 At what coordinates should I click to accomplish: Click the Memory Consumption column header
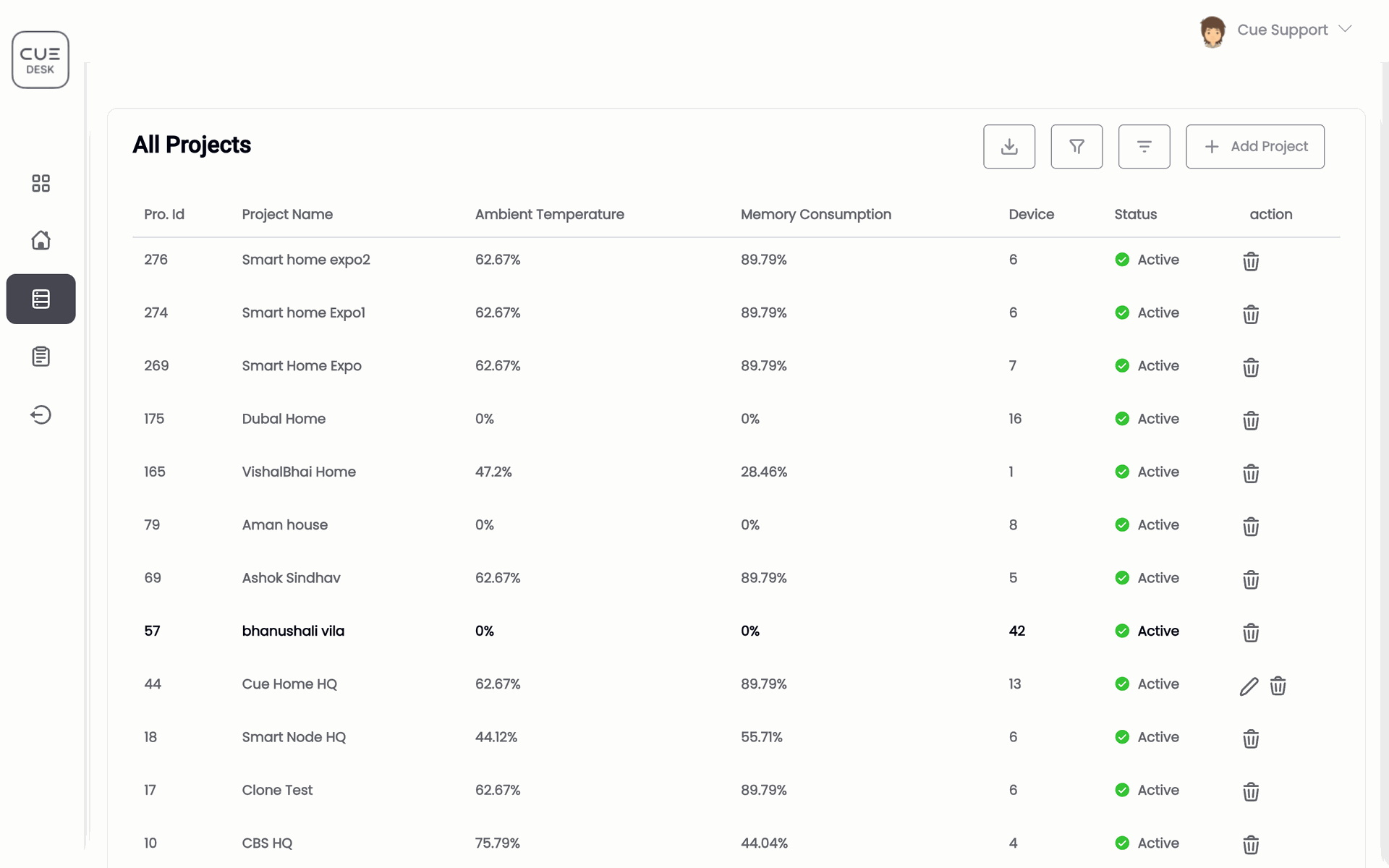(x=815, y=214)
